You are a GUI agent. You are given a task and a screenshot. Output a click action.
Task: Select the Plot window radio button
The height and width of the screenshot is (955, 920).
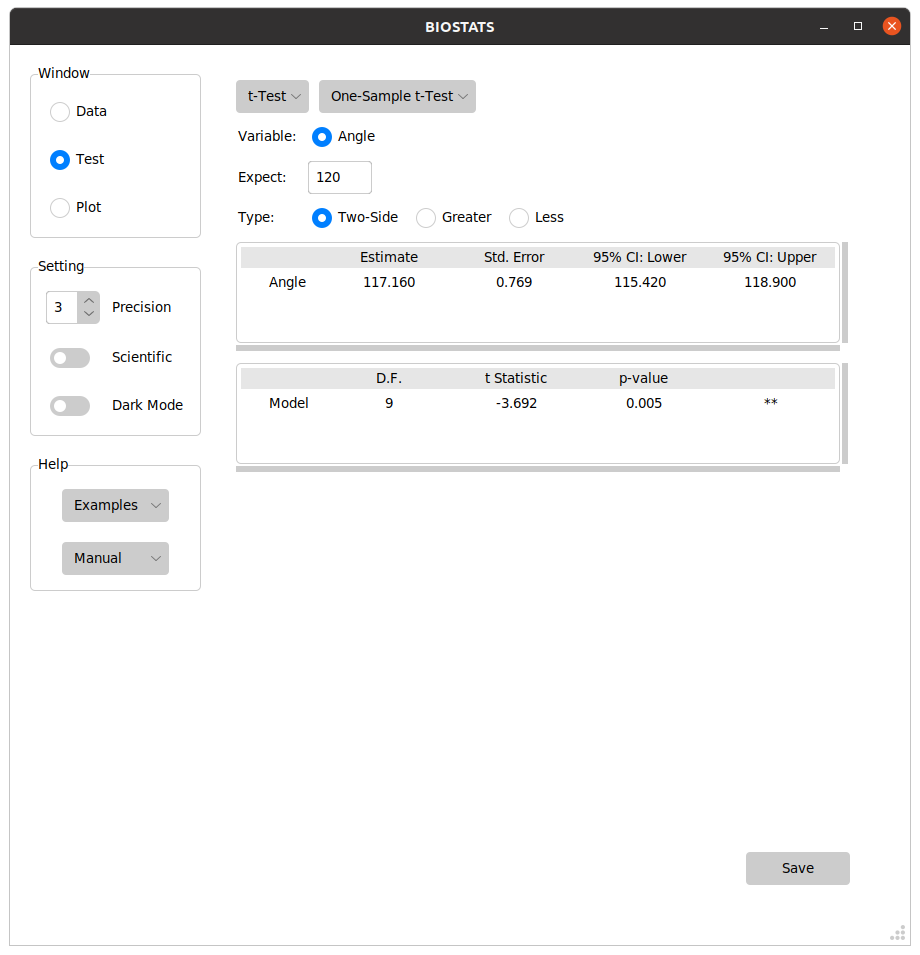[x=60, y=208]
